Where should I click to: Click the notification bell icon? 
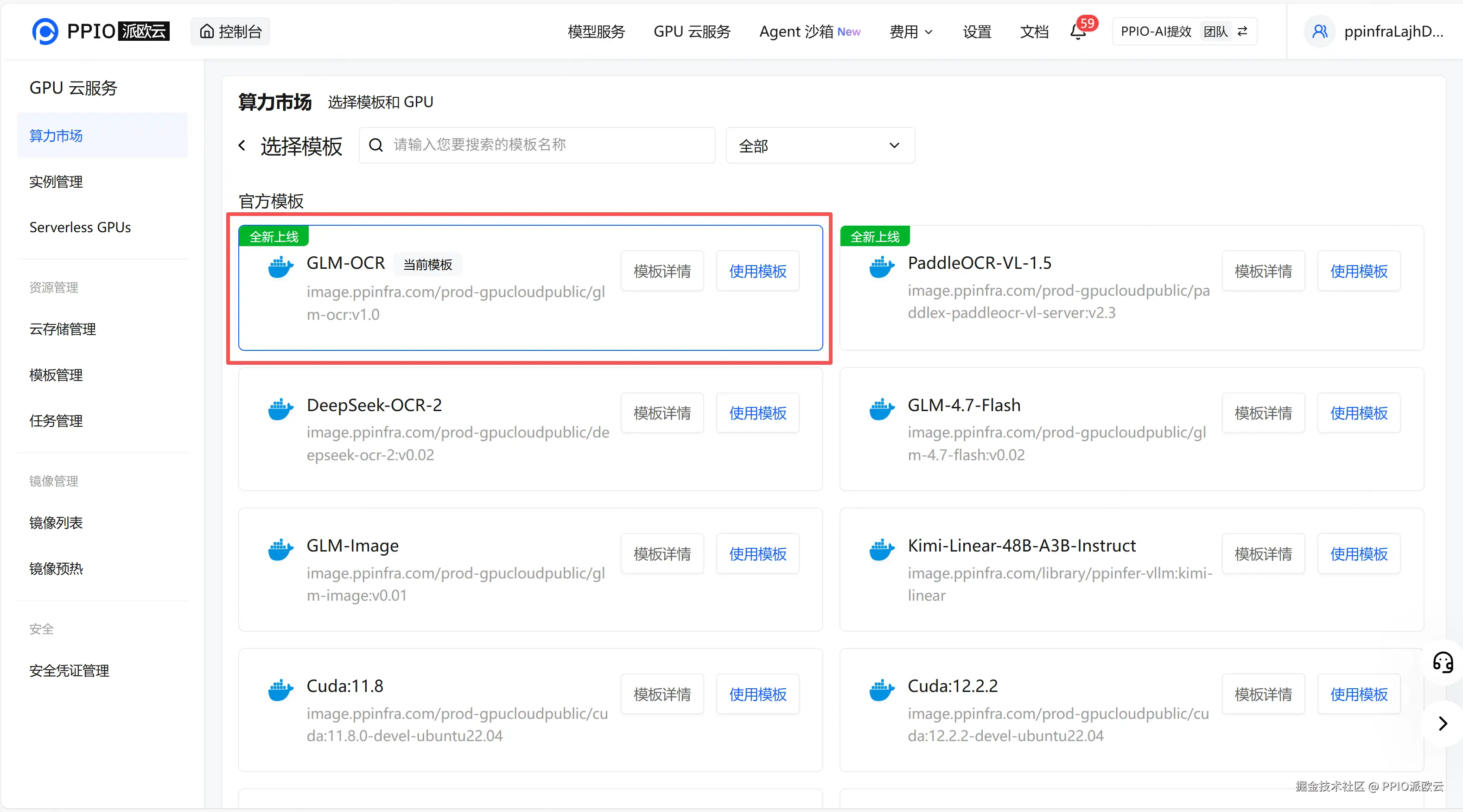(x=1077, y=32)
